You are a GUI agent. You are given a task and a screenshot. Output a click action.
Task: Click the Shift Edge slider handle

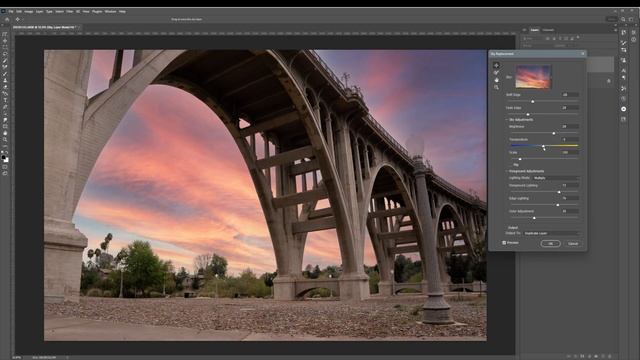coord(533,101)
